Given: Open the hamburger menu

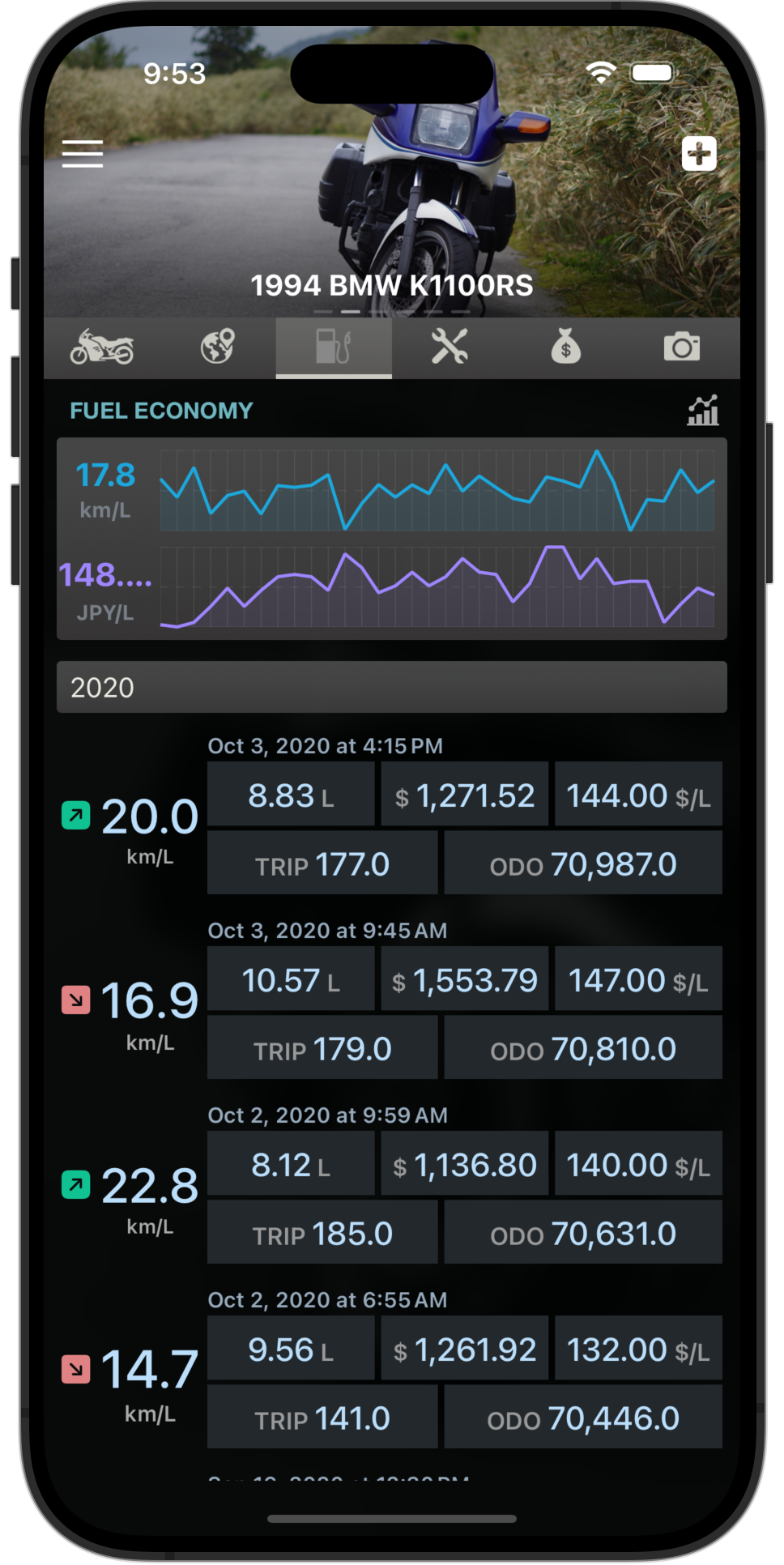Looking at the screenshot, I should point(83,153).
